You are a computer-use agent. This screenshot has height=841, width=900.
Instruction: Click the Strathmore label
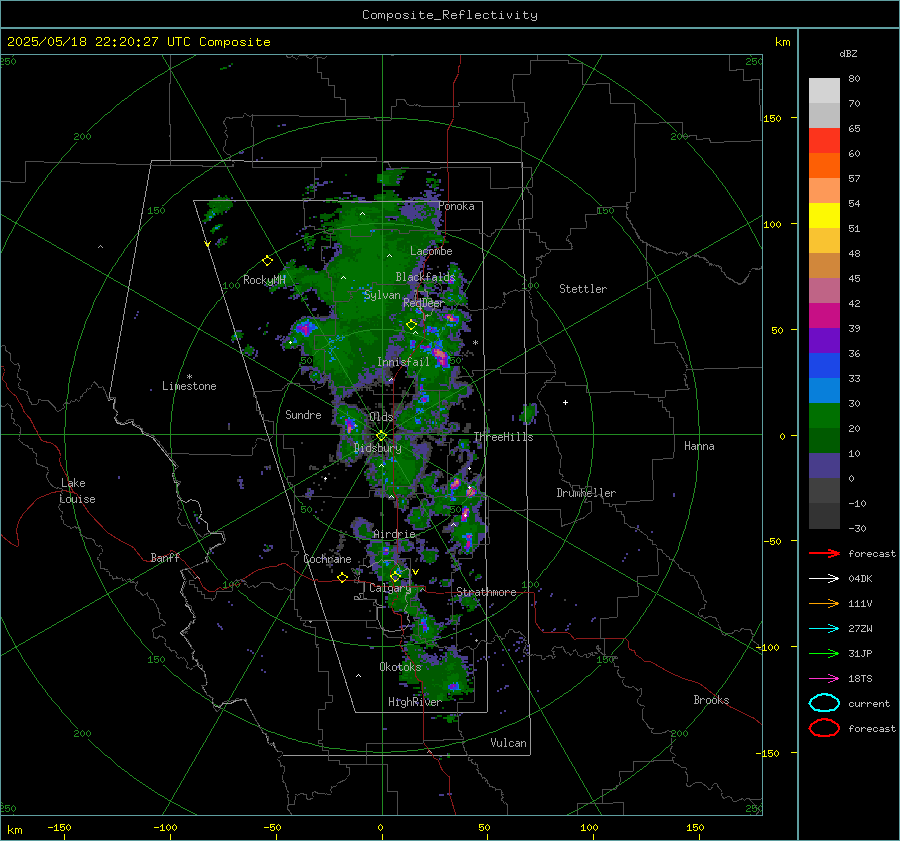click(x=486, y=592)
